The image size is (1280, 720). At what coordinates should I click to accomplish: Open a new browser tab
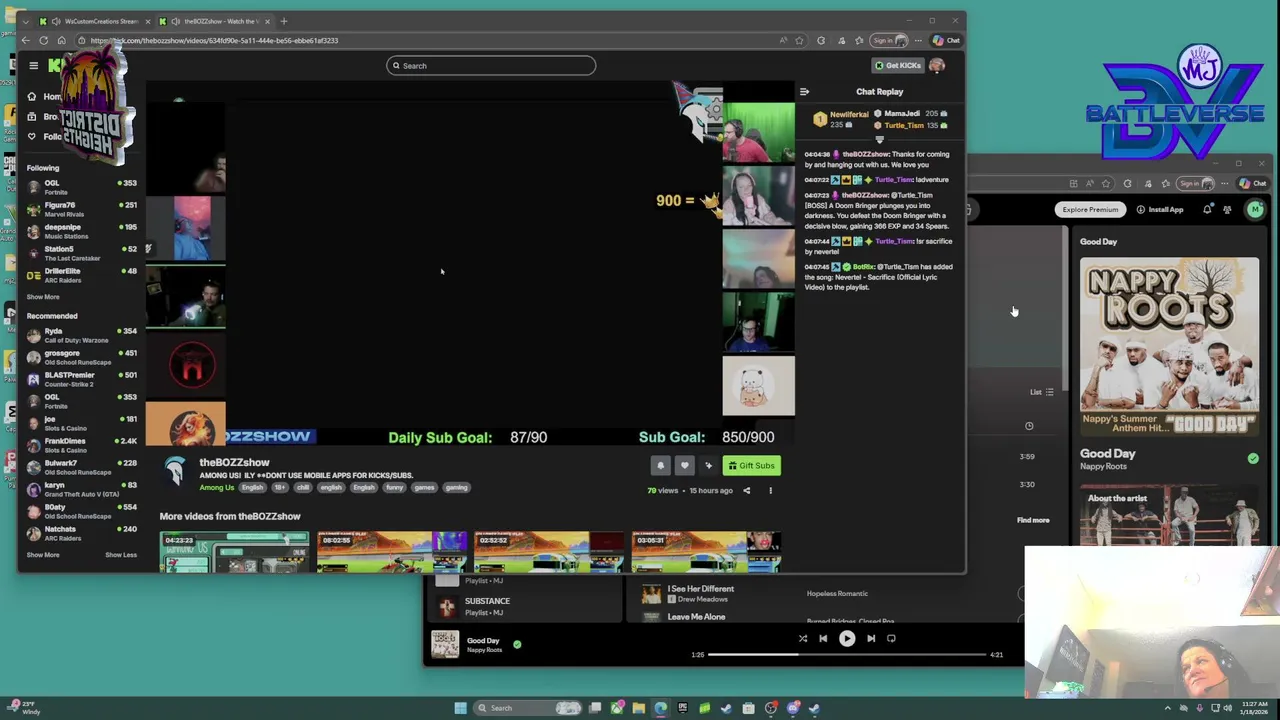tap(284, 21)
